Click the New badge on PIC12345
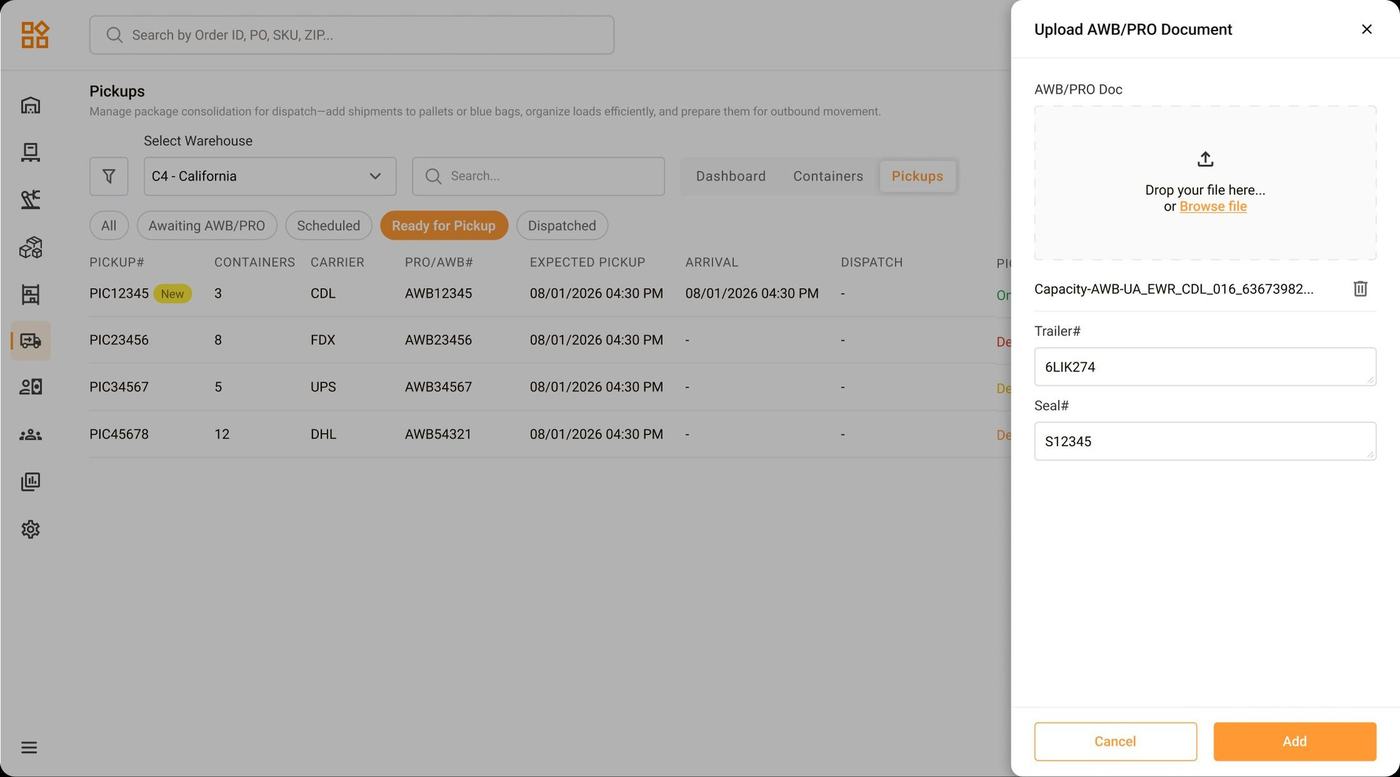1400x777 pixels. point(173,294)
